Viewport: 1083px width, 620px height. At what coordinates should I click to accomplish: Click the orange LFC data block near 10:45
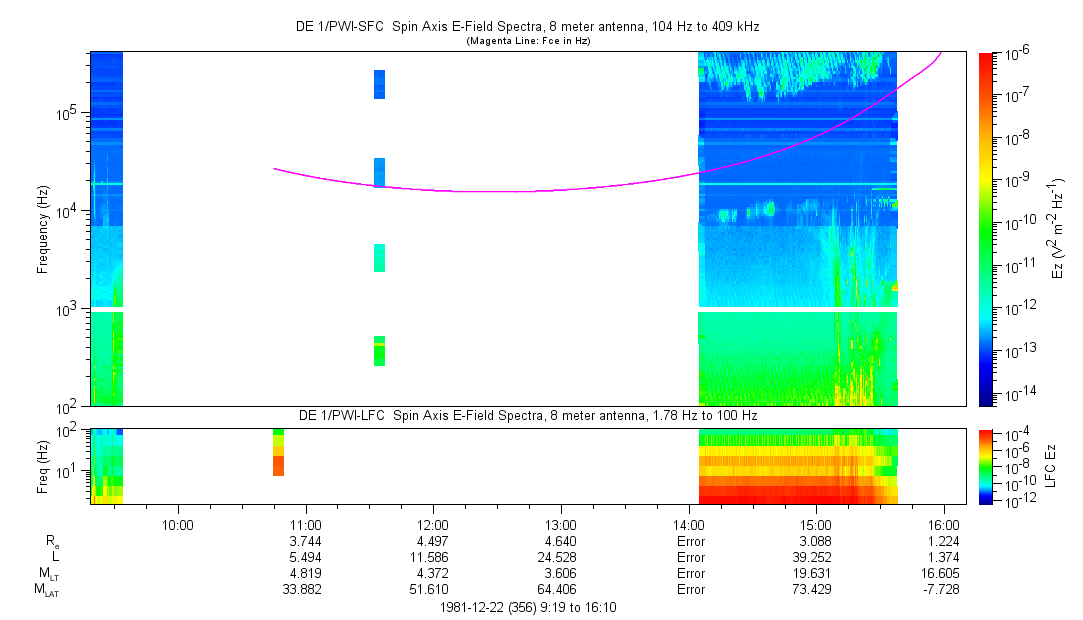[x=278, y=465]
